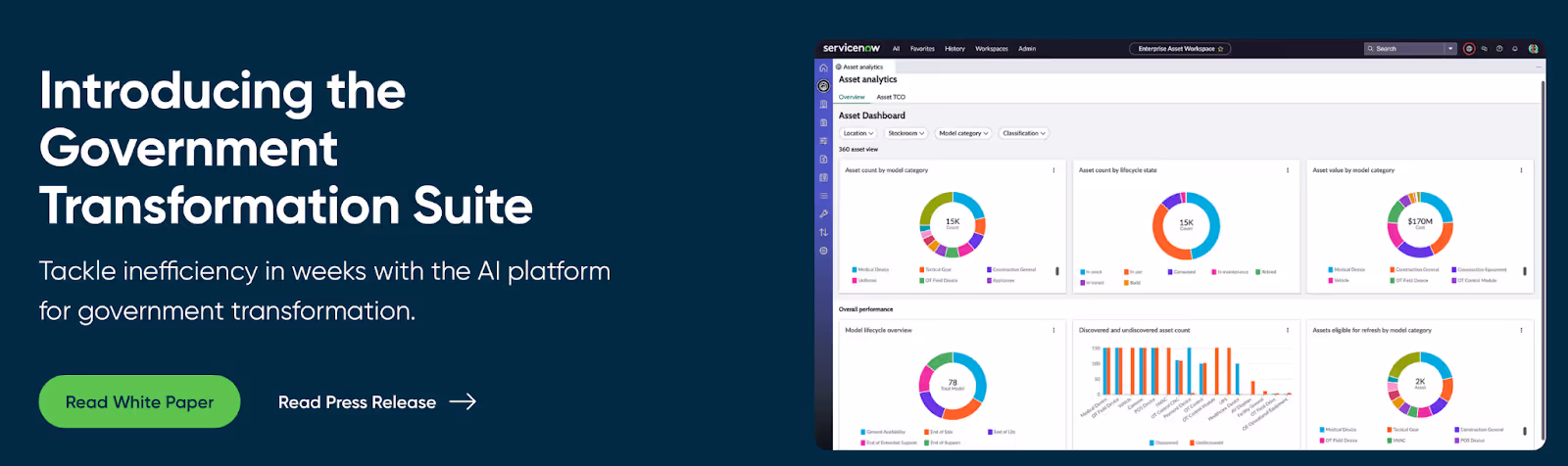Click the ServiceNow logo in dashboard

coord(851,48)
